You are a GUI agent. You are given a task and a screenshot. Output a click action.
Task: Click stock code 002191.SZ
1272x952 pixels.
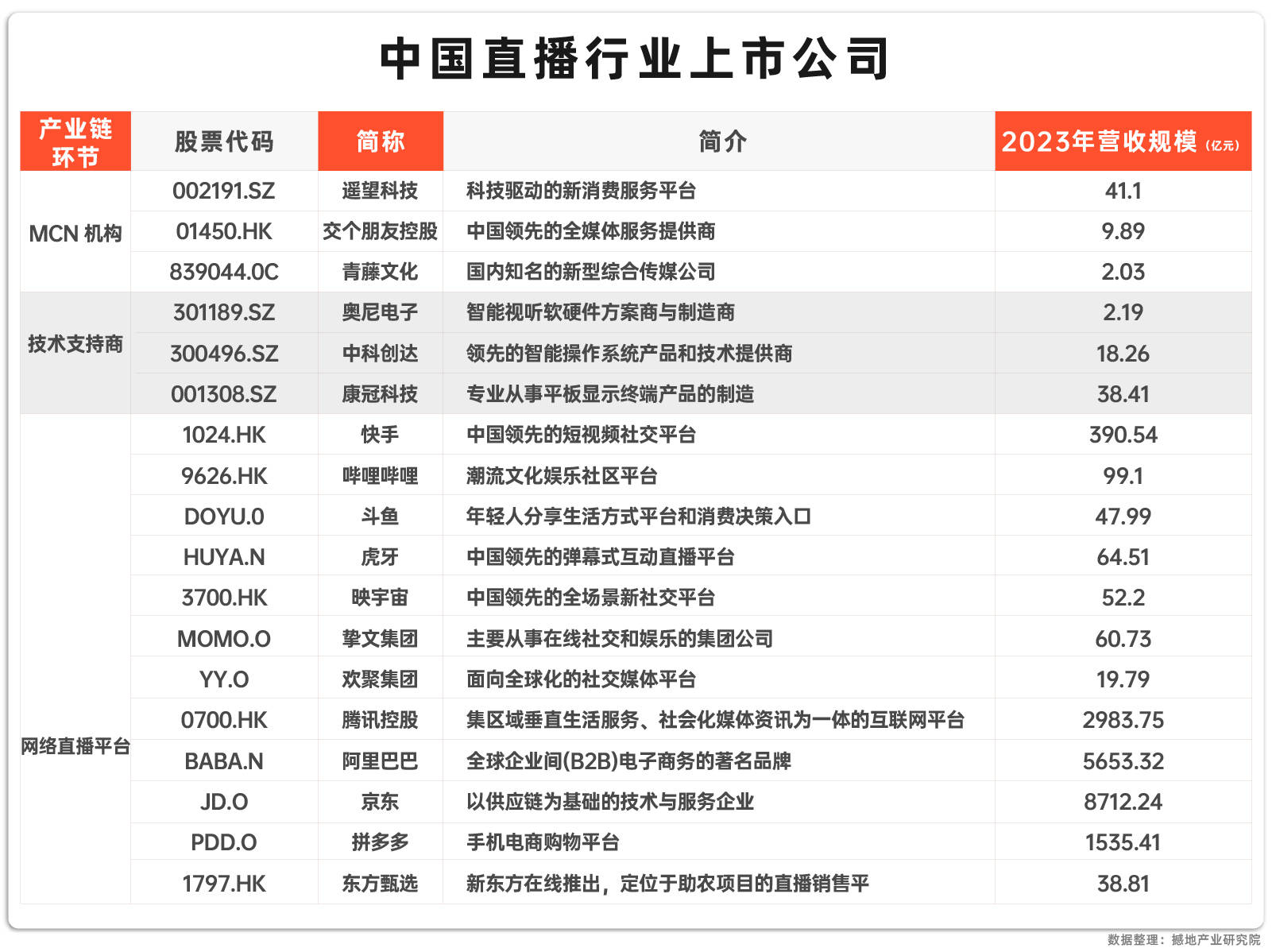(224, 191)
